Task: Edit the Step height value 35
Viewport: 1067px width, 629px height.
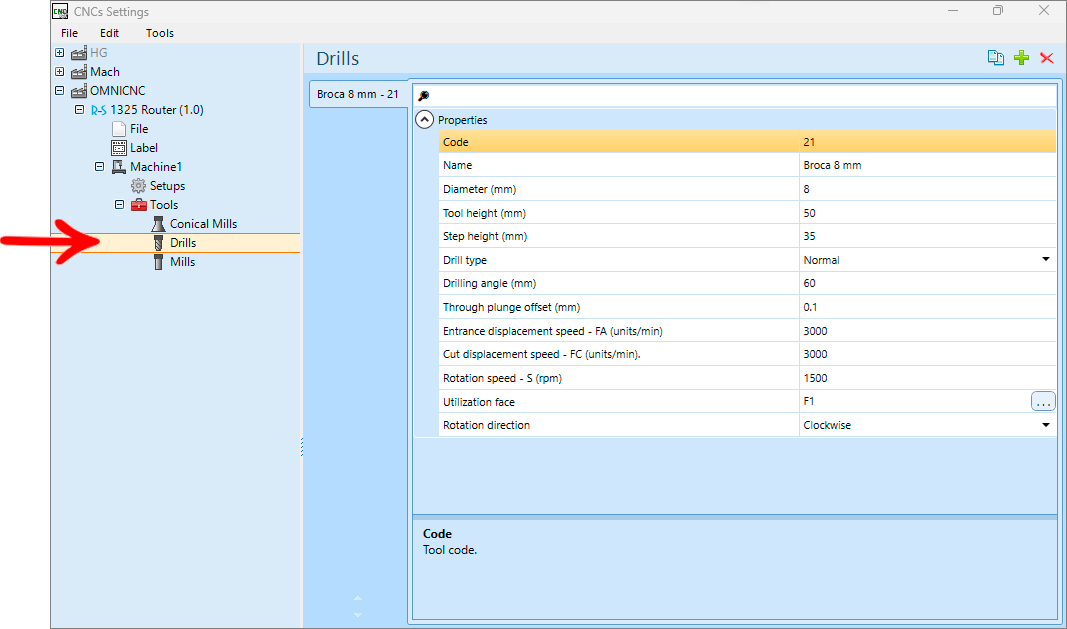Action: tap(928, 236)
